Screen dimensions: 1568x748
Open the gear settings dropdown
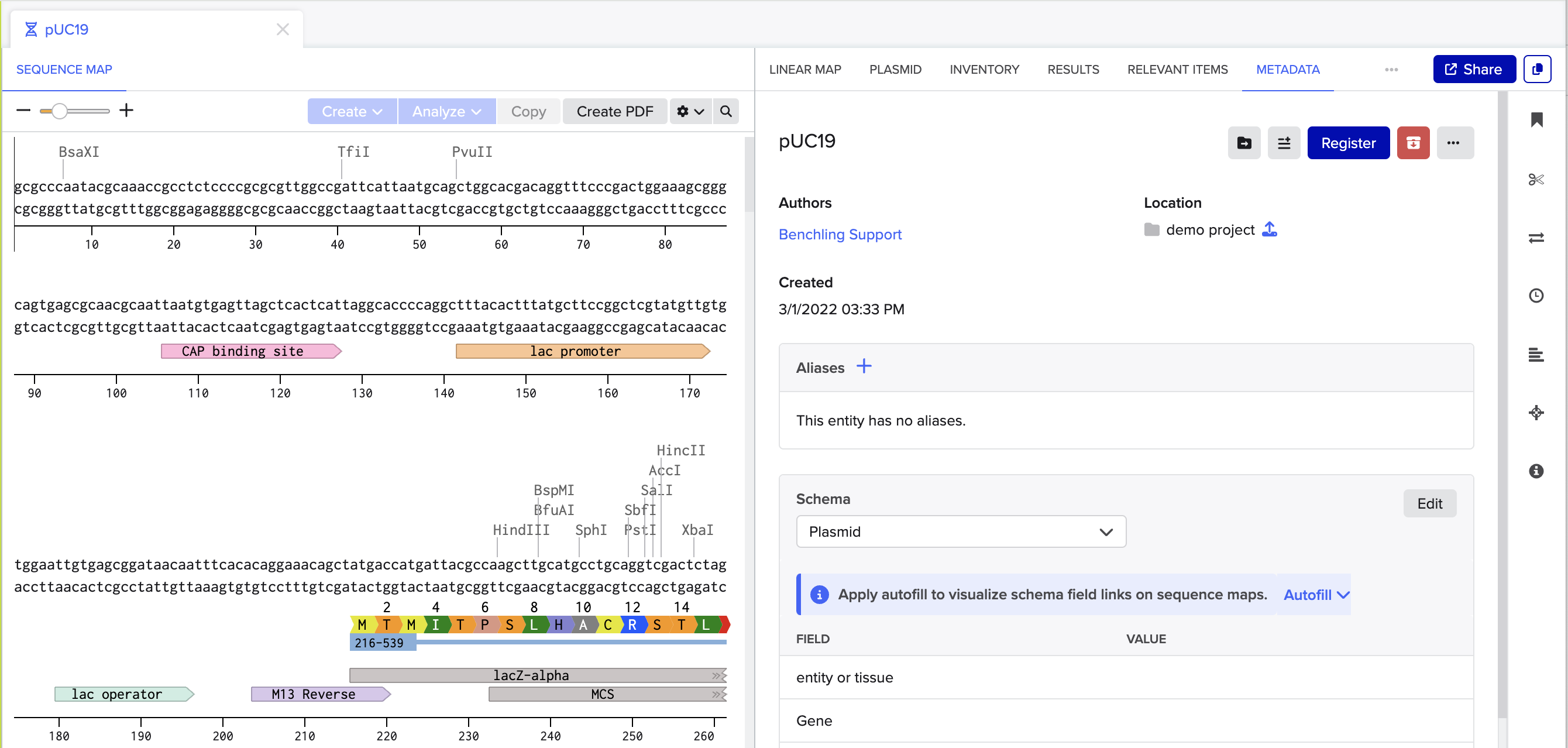click(x=690, y=111)
